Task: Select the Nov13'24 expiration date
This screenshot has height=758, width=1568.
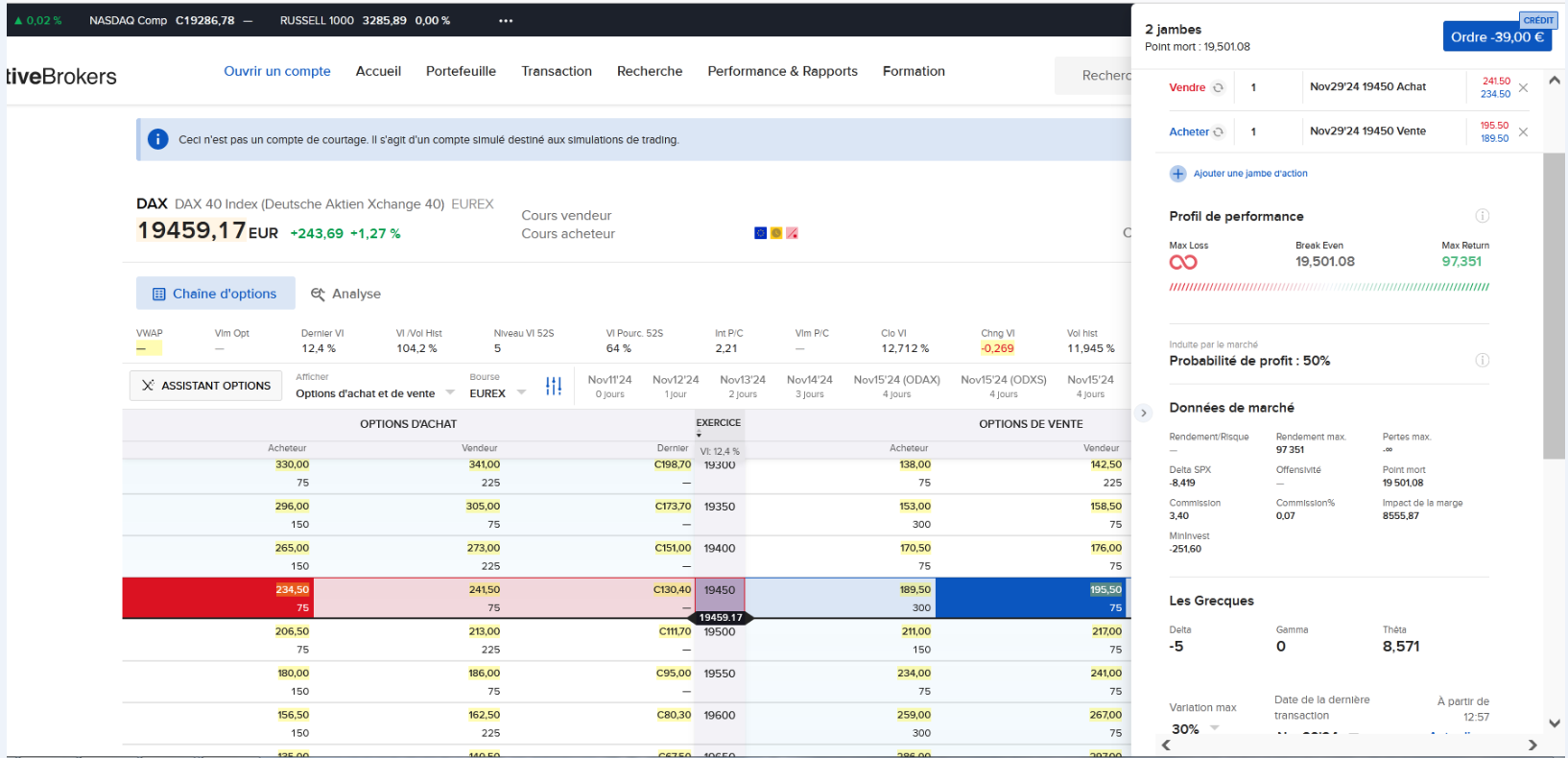Action: tap(743, 386)
